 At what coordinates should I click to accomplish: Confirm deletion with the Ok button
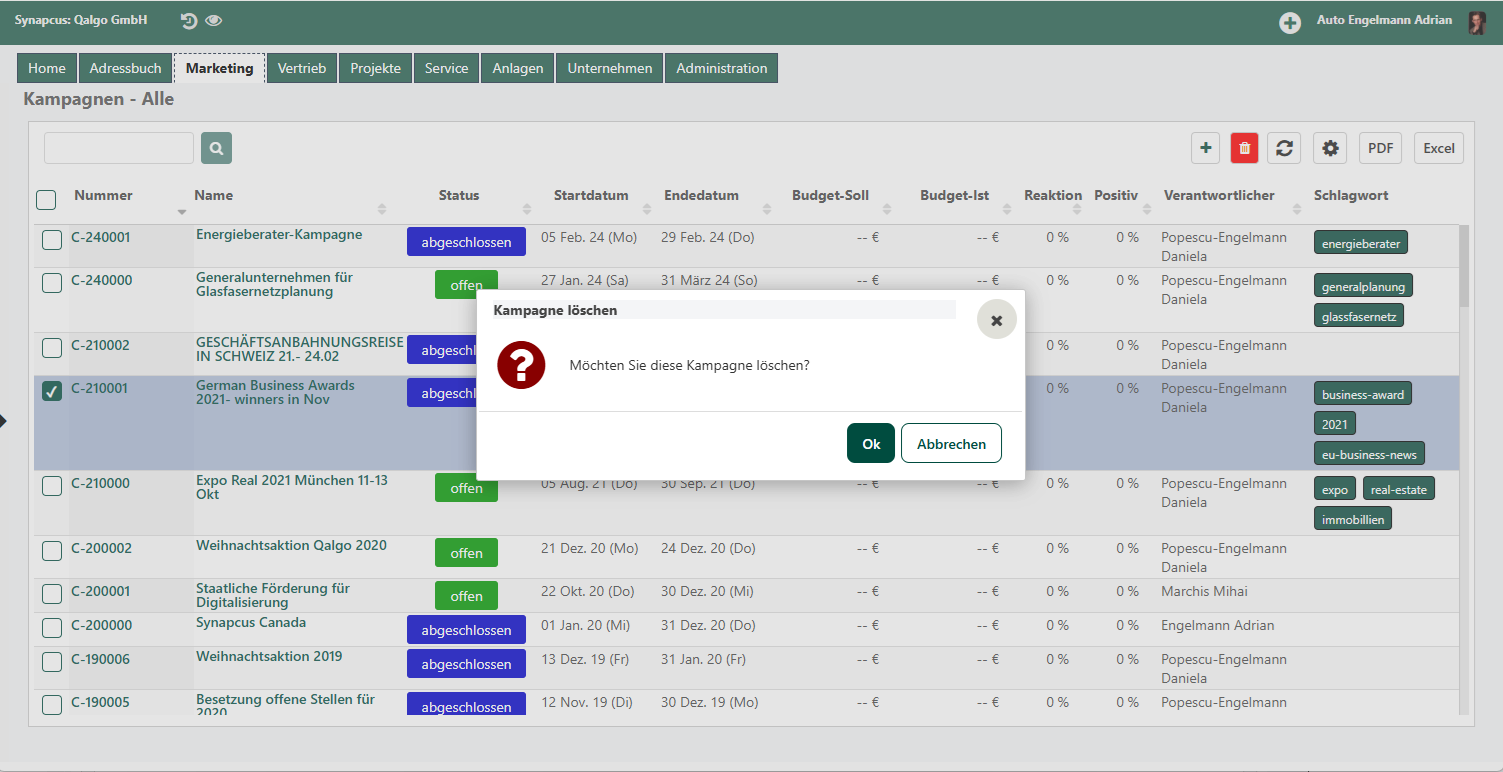[871, 443]
